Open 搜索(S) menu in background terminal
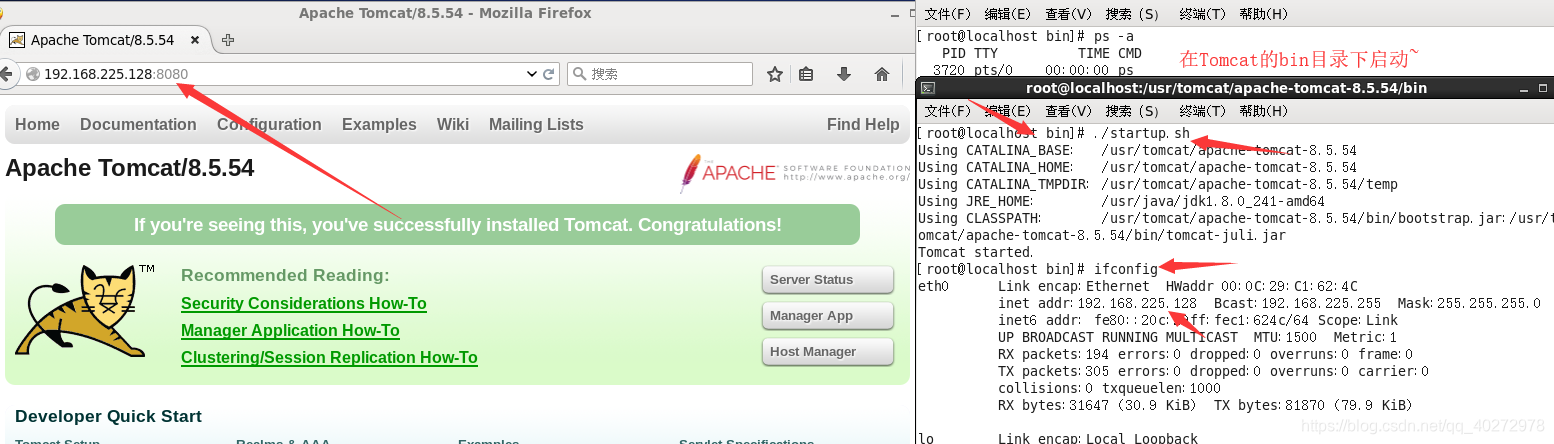Image resolution: width=1554 pixels, height=444 pixels. point(1133,14)
